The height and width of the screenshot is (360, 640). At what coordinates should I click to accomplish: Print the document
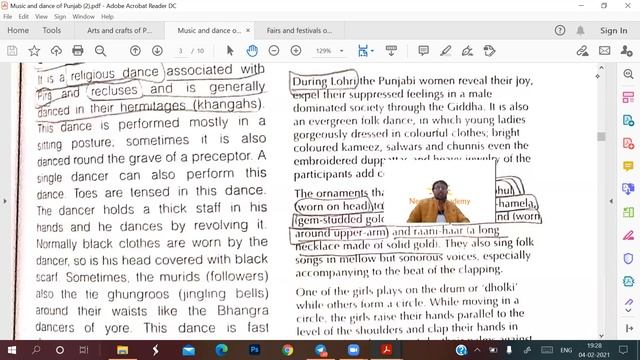[78, 51]
